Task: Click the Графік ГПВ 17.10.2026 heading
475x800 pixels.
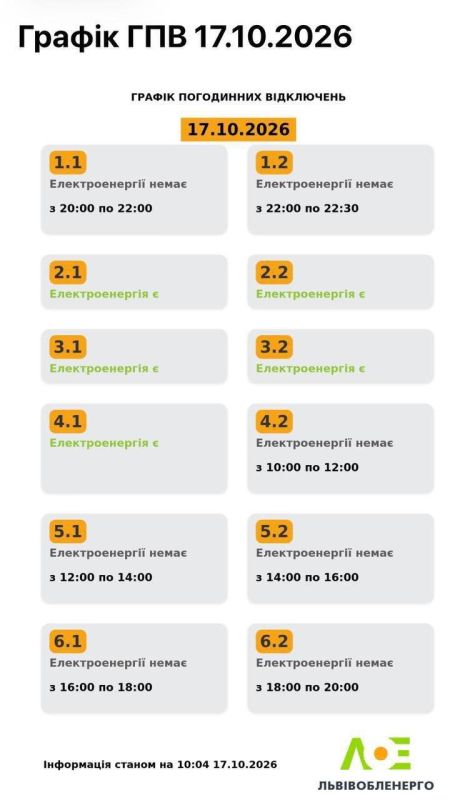Action: pyautogui.click(x=185, y=37)
